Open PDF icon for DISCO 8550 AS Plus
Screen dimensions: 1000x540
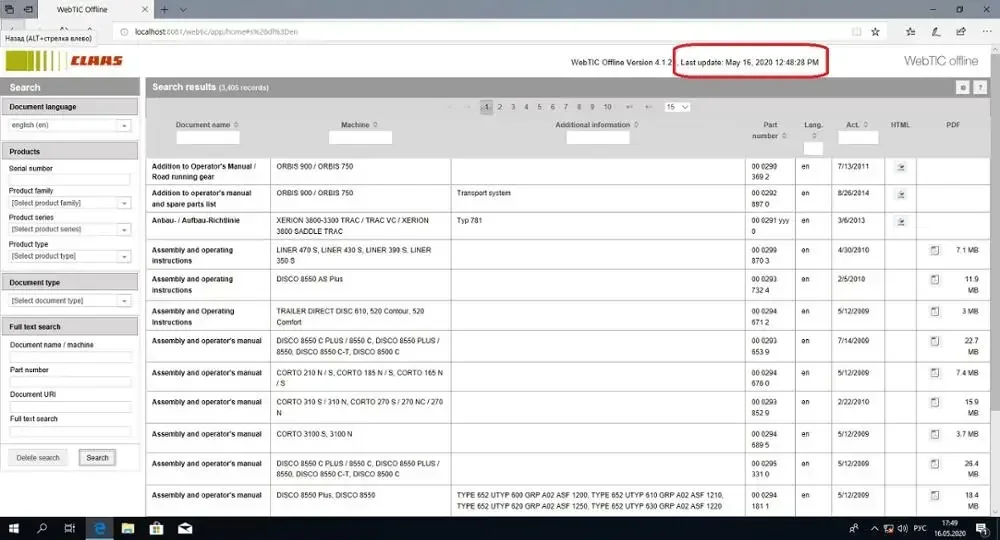(x=934, y=279)
